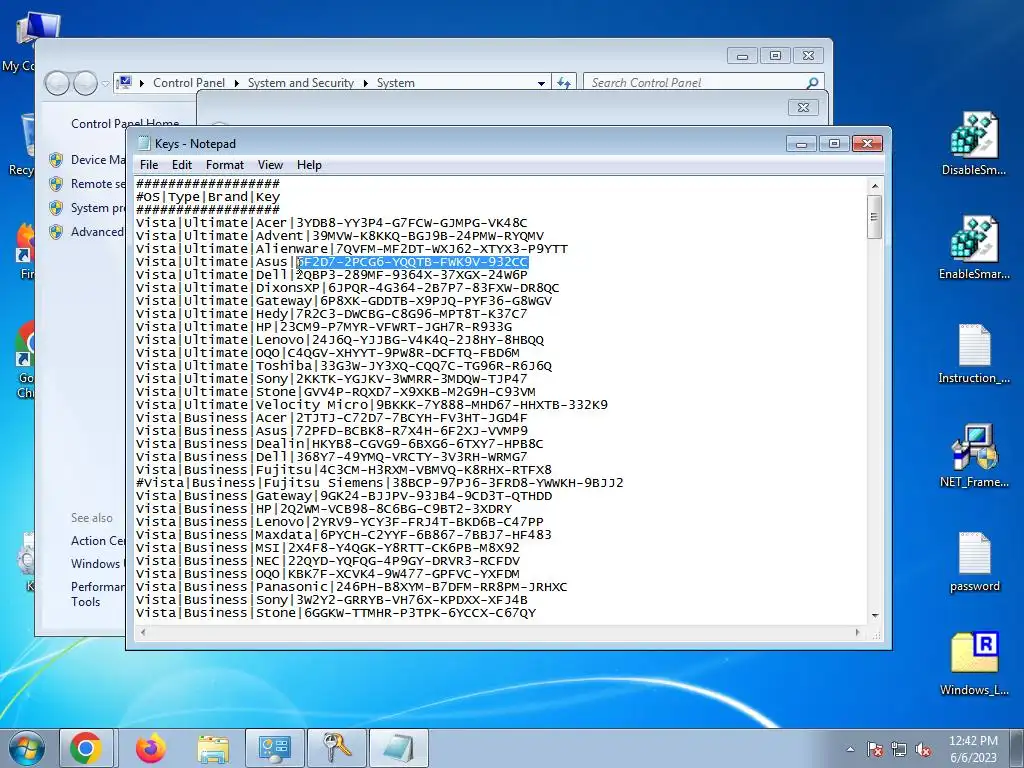The width and height of the screenshot is (1024, 768).
Task: Click the Control Panel Forward button
Action: [85, 83]
